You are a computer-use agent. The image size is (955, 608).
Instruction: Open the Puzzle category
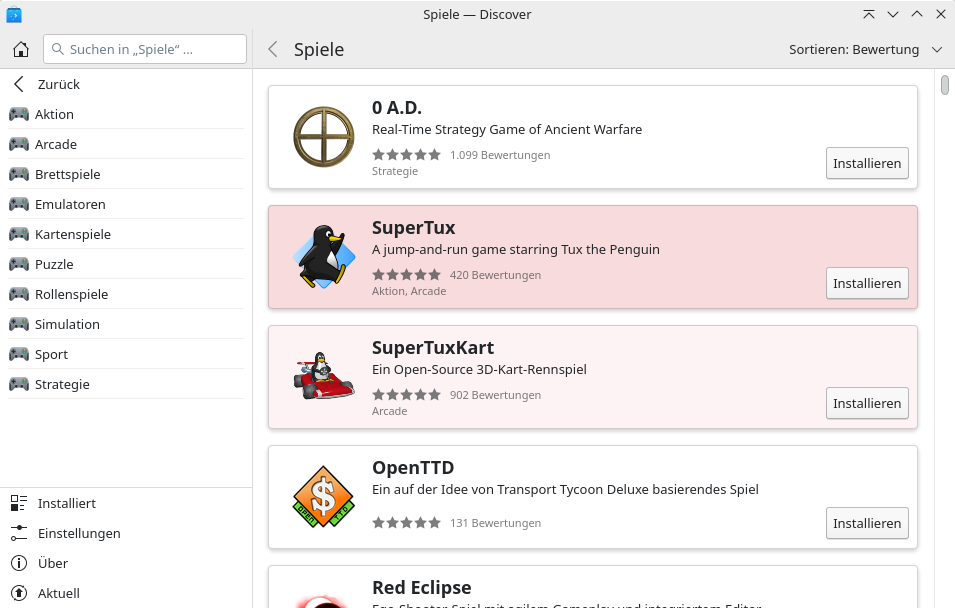pyautogui.click(x=126, y=264)
